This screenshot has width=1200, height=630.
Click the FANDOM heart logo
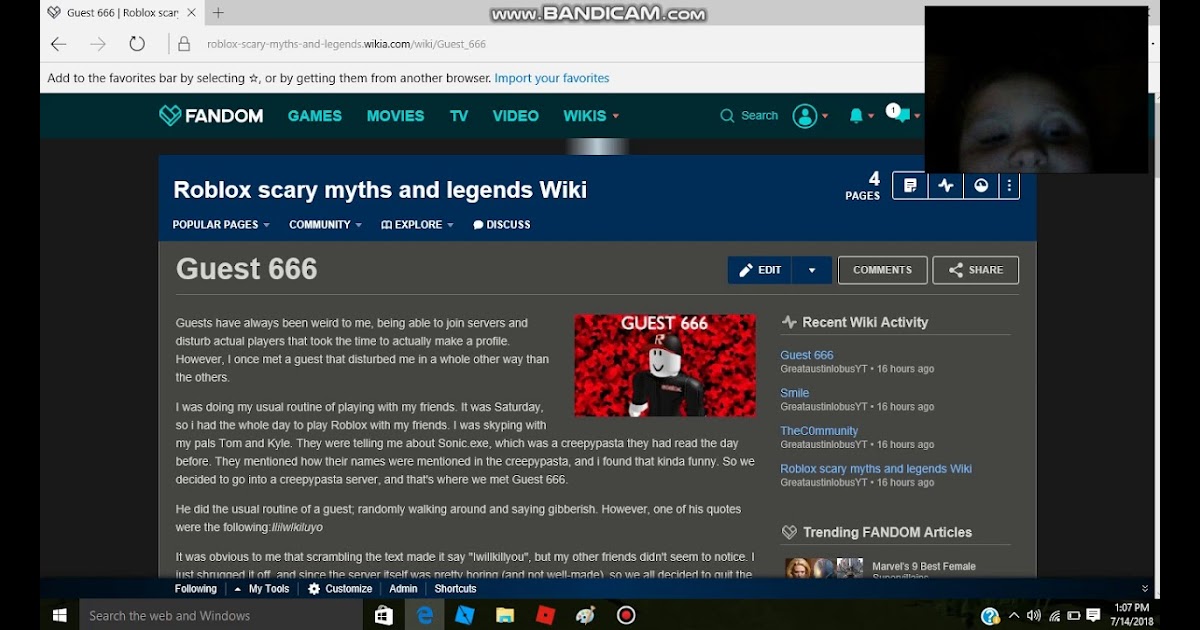coord(211,116)
